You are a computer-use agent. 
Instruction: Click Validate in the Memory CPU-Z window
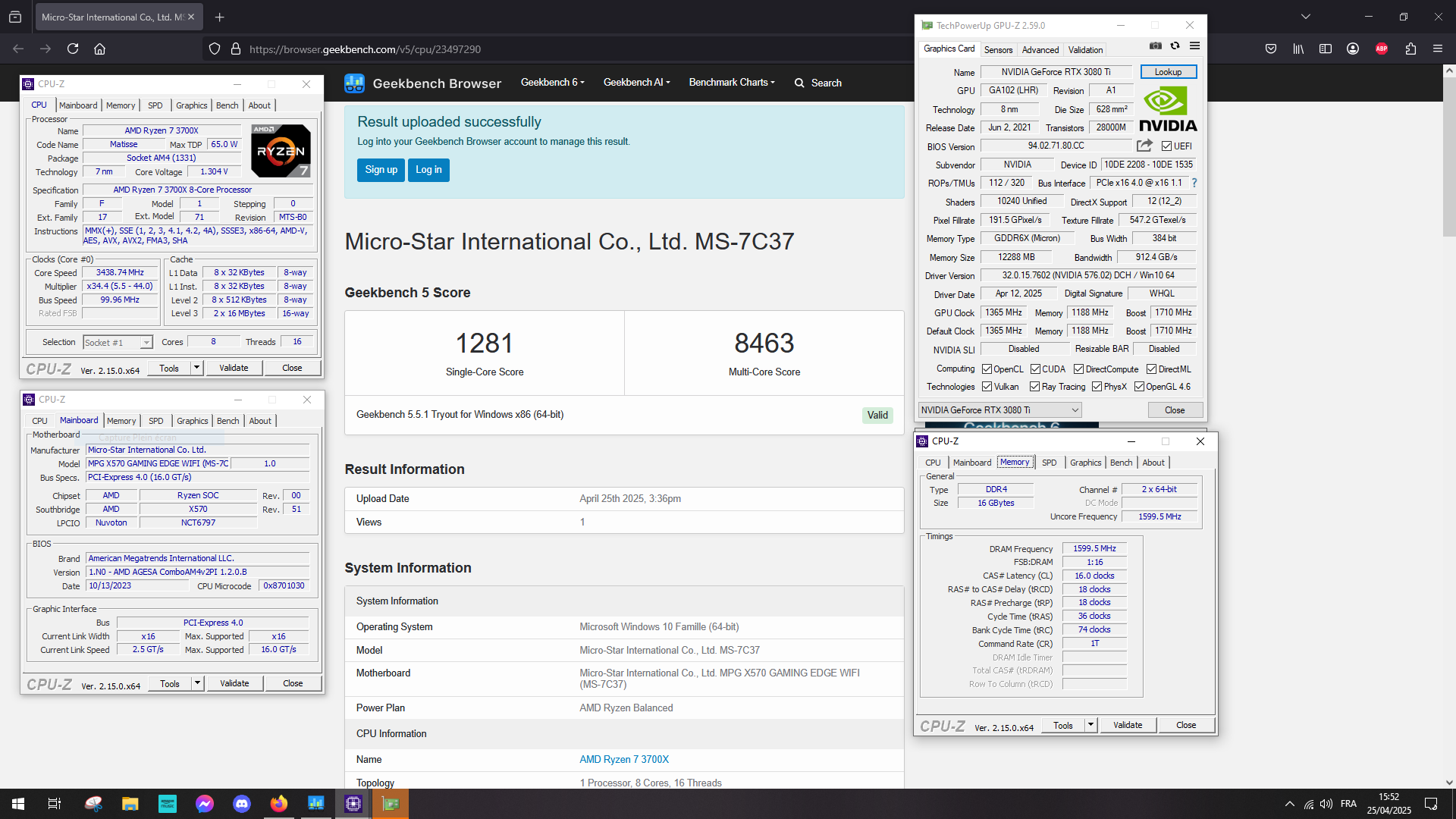1128,725
